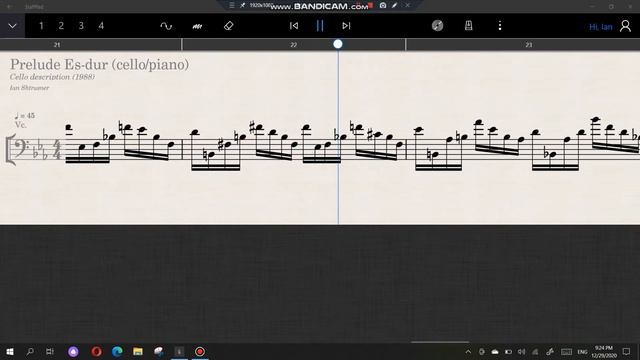This screenshot has width=640, height=360.
Task: Click the 4/4 time signature
Action: coord(57,149)
